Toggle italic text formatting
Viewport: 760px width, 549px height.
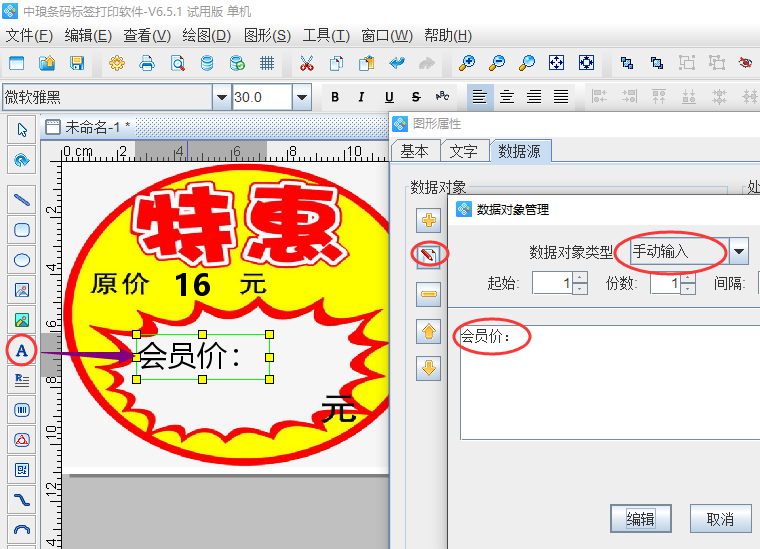362,98
